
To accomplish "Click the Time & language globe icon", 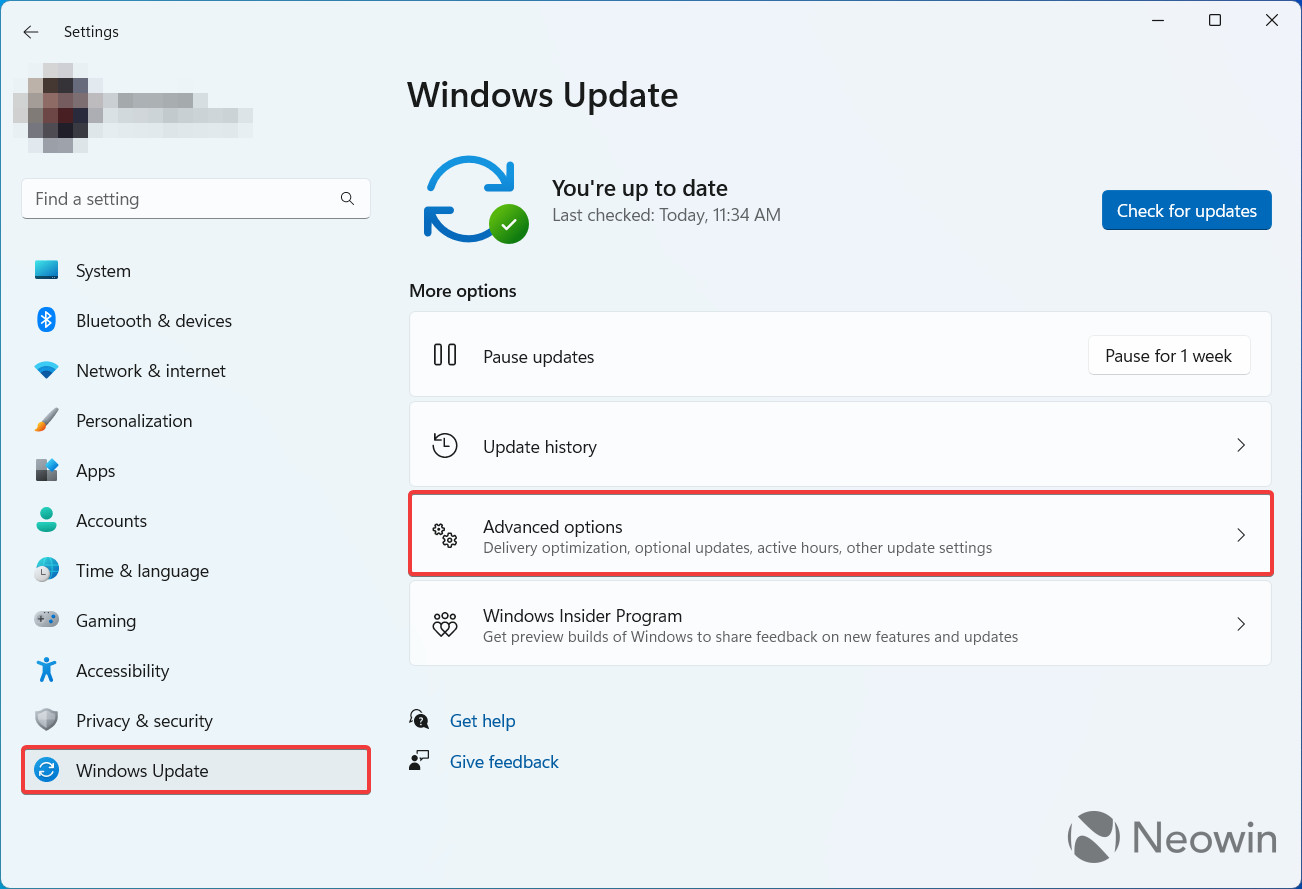I will pyautogui.click(x=47, y=570).
